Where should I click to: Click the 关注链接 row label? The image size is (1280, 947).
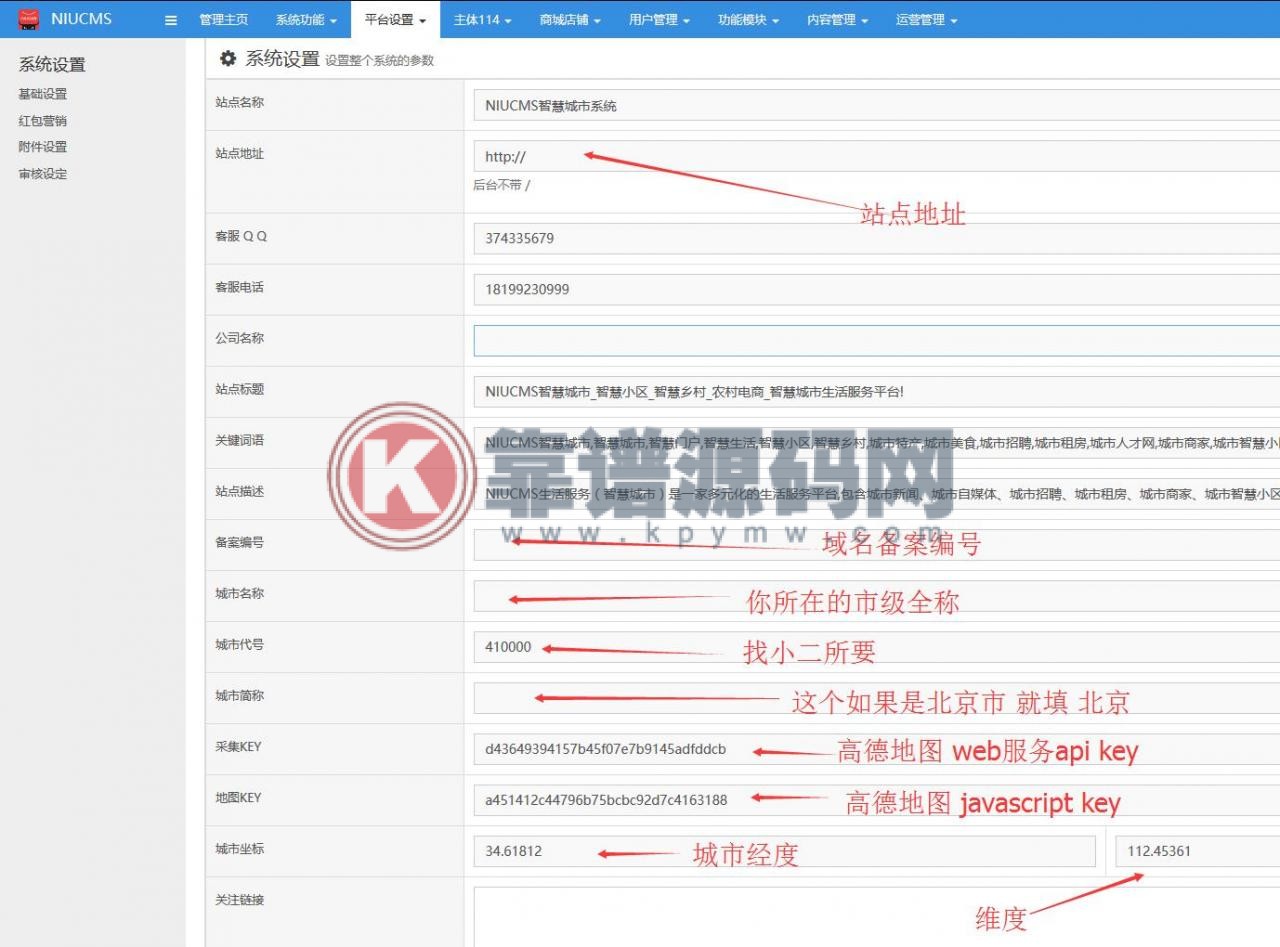240,900
